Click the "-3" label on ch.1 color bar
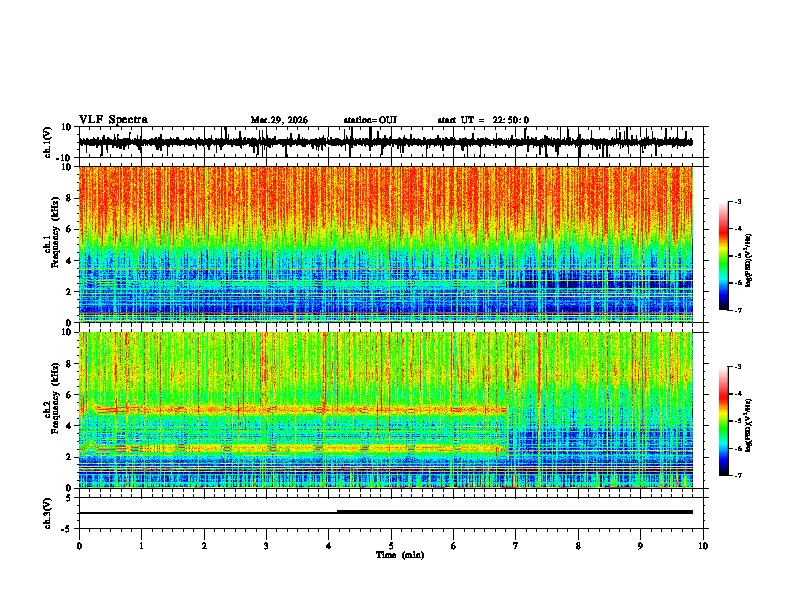792x612 pixels. coord(738,202)
